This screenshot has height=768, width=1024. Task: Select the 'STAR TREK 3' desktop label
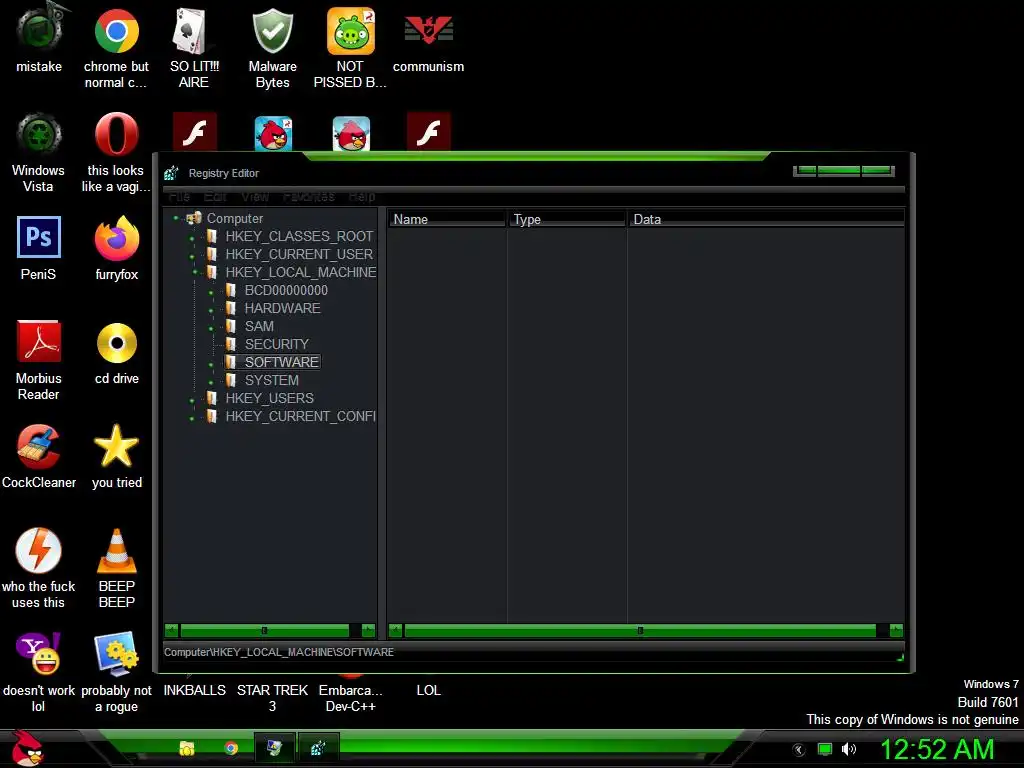coord(272,698)
